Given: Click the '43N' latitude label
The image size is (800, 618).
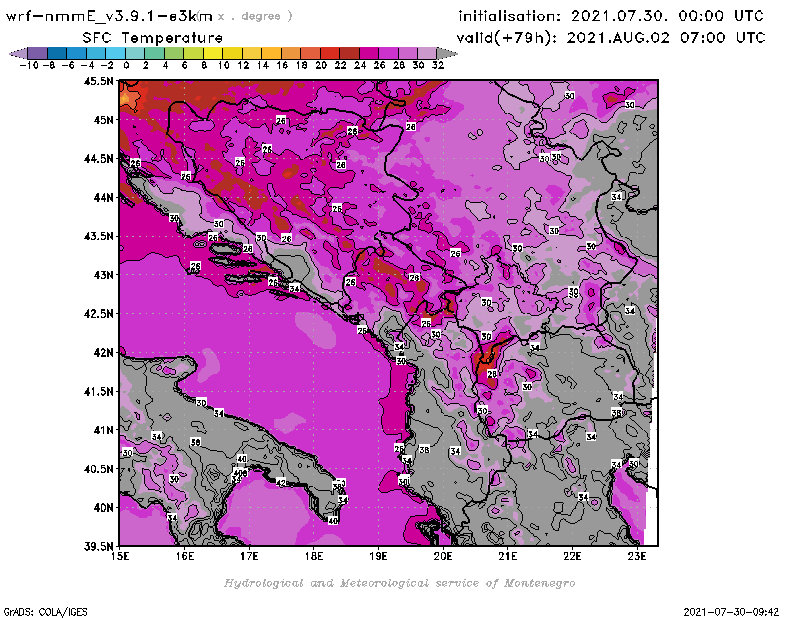Looking at the screenshot, I should (104, 275).
